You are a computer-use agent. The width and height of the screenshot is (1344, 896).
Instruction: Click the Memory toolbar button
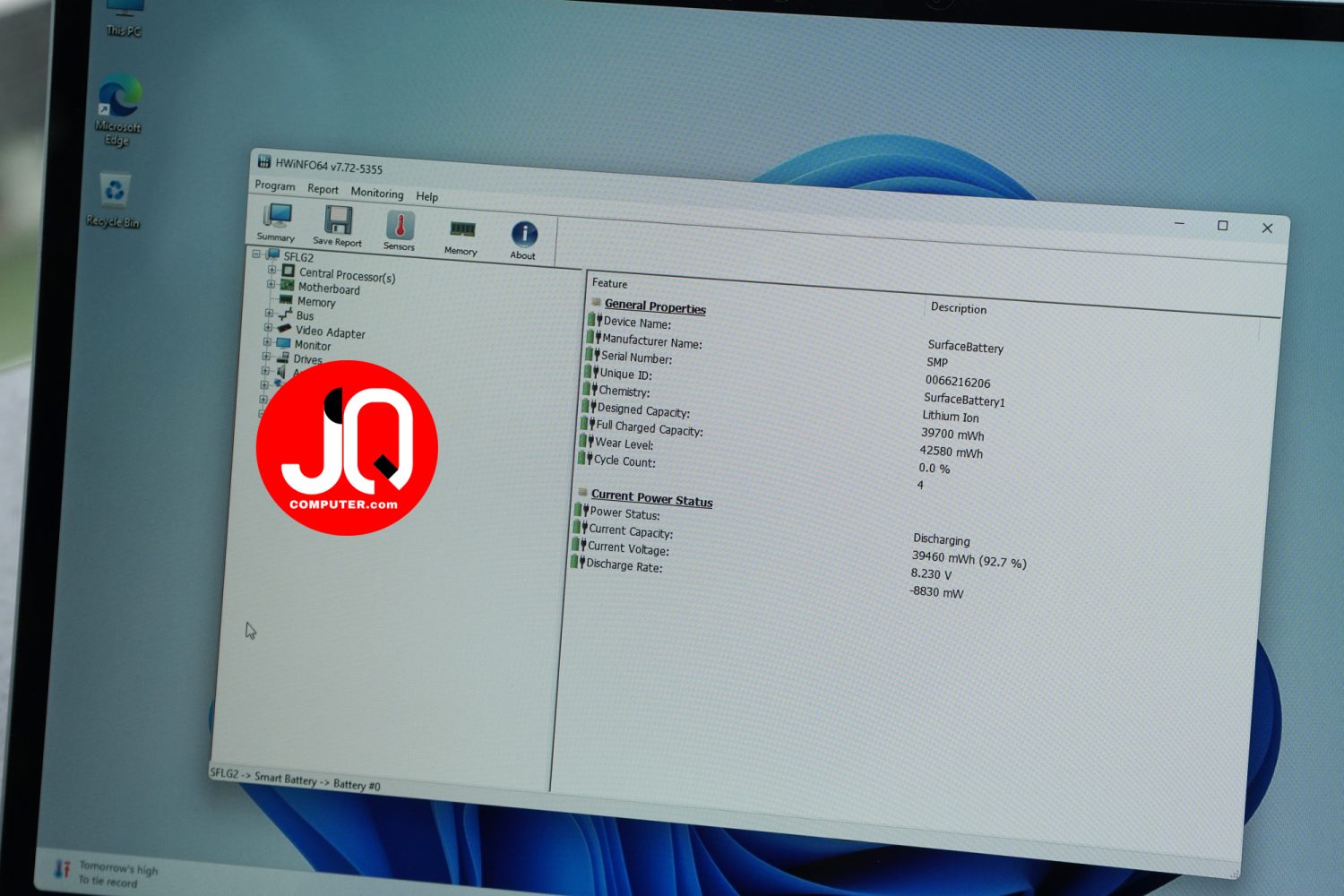click(461, 237)
